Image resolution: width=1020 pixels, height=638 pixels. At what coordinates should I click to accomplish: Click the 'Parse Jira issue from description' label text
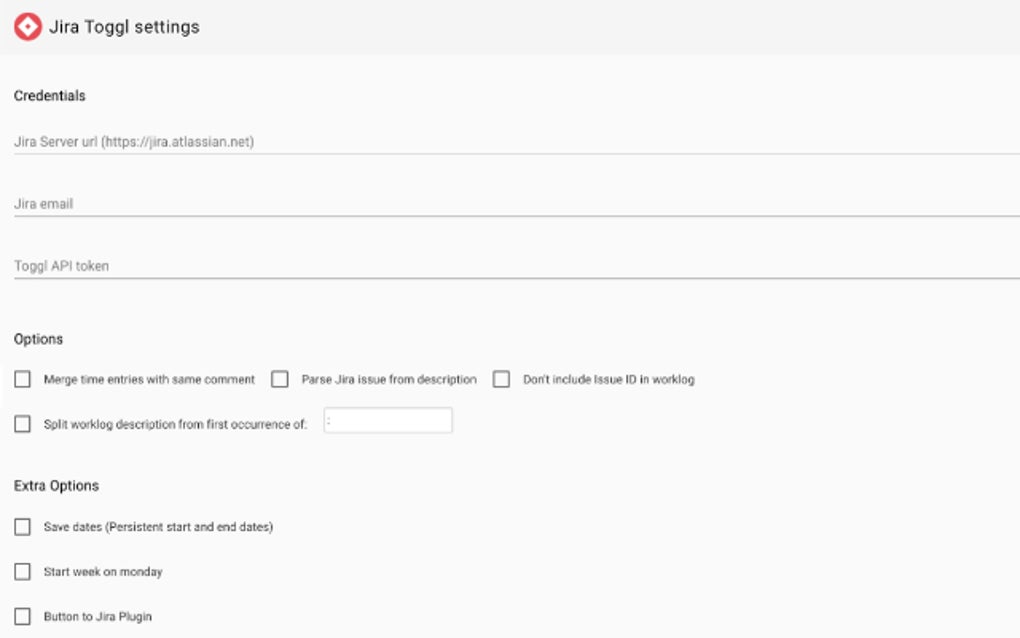point(389,380)
